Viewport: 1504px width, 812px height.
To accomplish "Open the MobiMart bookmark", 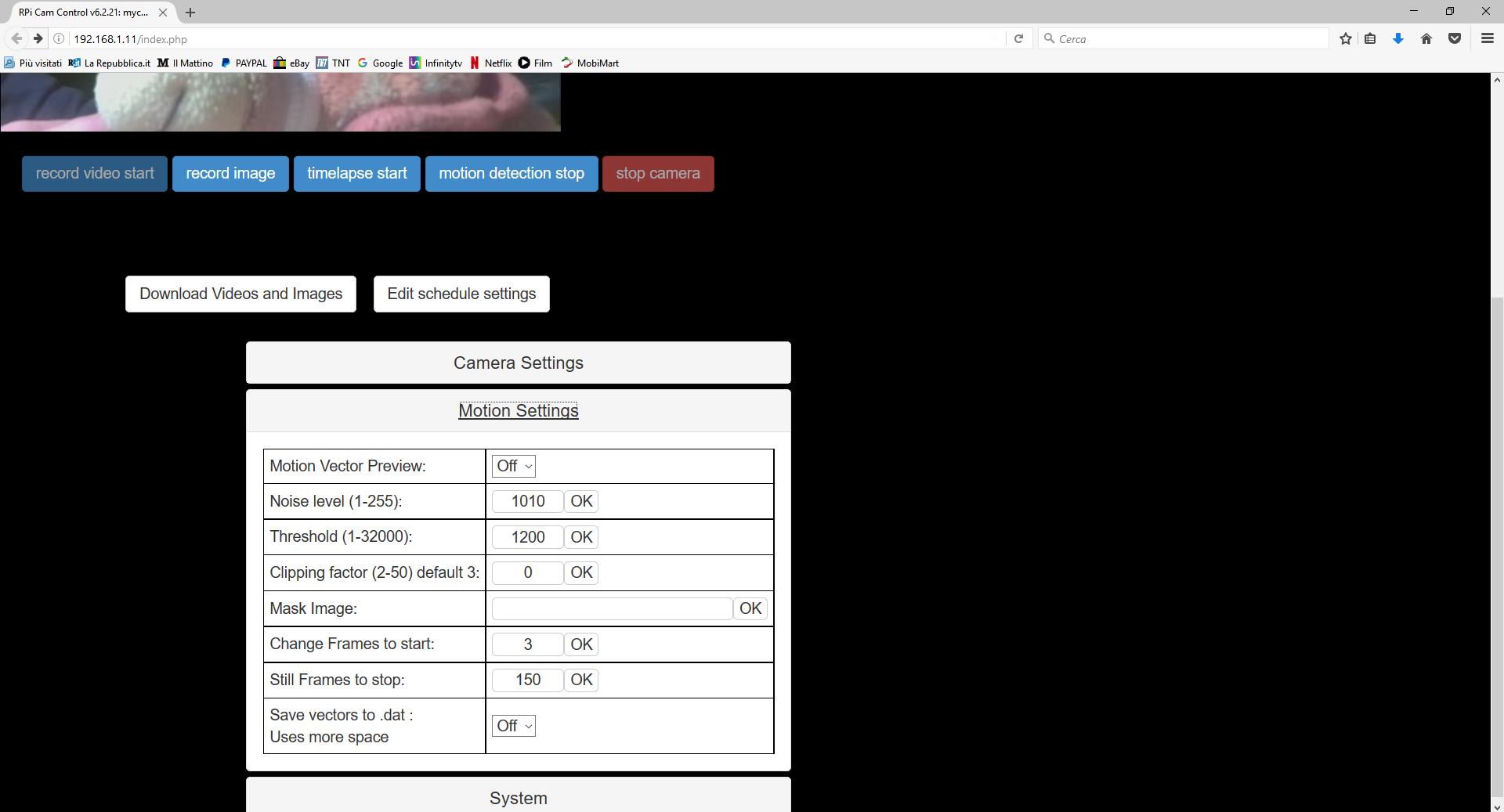I will pyautogui.click(x=590, y=63).
